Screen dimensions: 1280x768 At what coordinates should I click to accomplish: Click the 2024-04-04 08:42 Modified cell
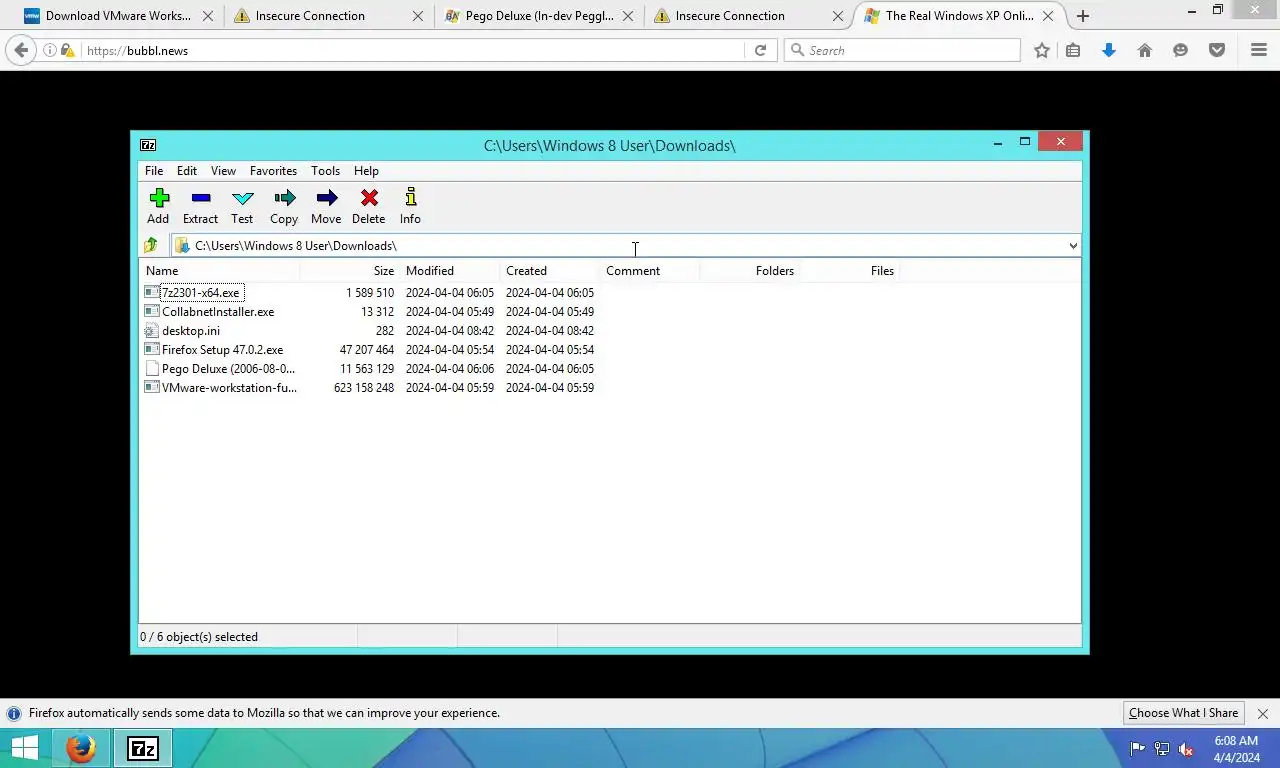point(450,331)
